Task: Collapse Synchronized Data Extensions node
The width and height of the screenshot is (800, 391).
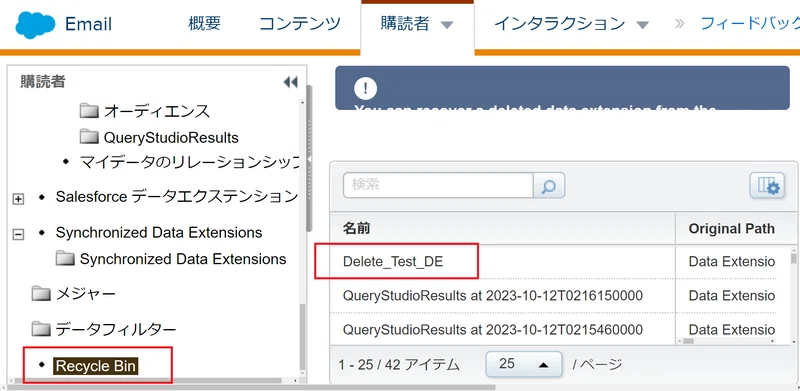Action: [x=18, y=234]
